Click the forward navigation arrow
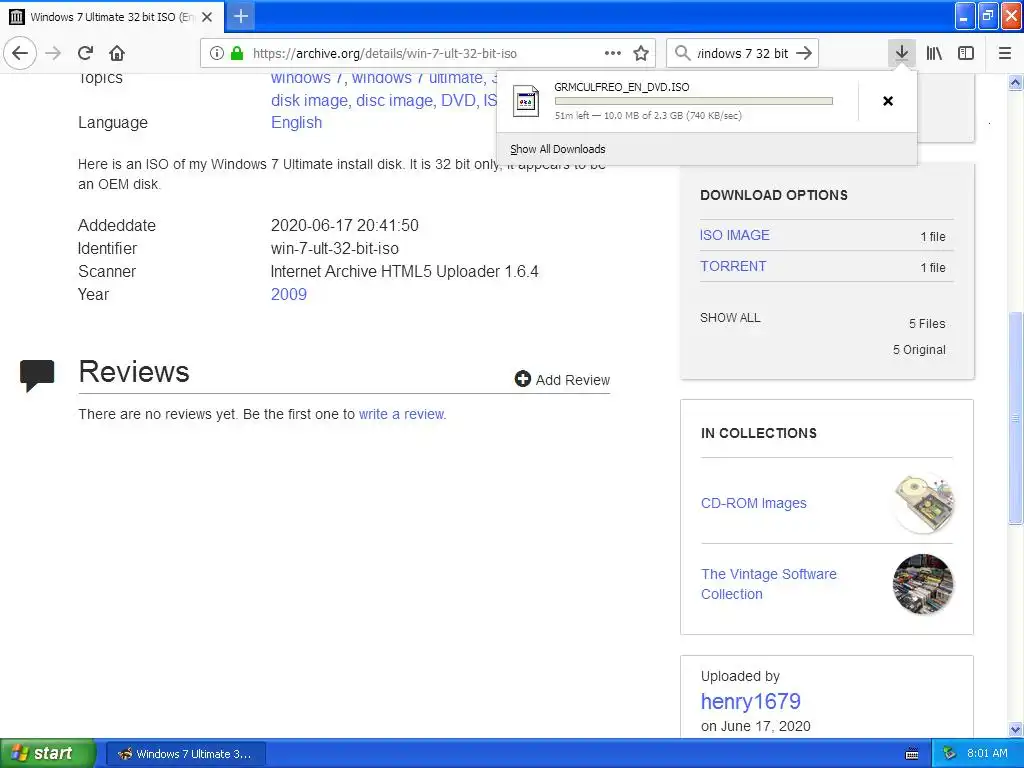 point(54,53)
